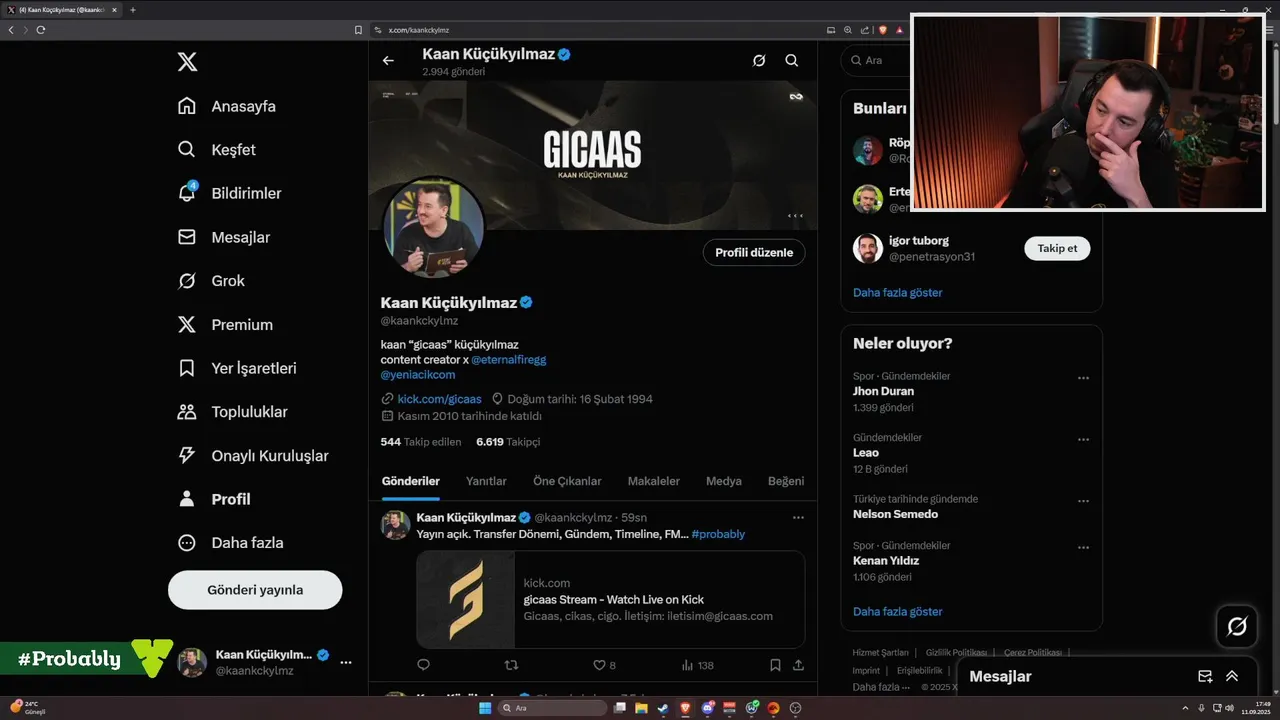This screenshot has width=1280, height=720.
Task: Click the floating Grok button
Action: 1237,627
